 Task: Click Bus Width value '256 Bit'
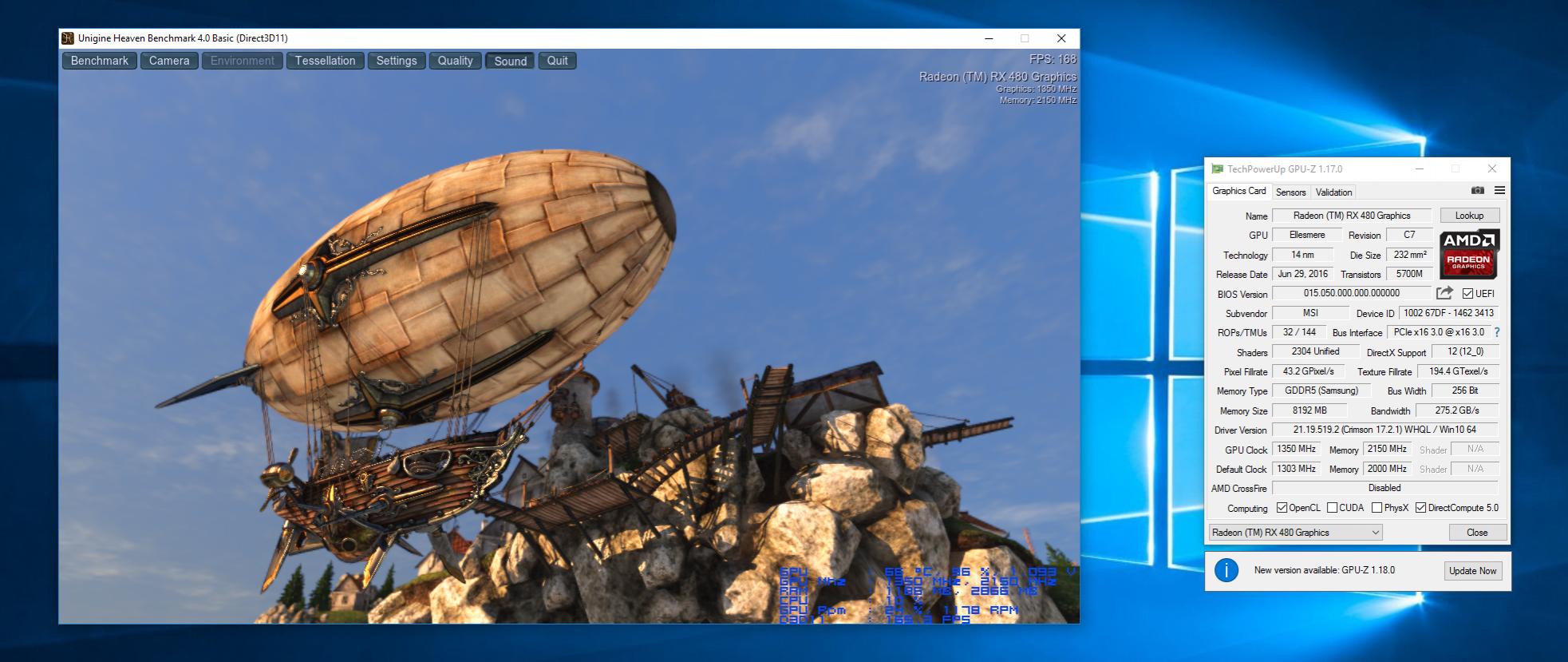(1464, 390)
